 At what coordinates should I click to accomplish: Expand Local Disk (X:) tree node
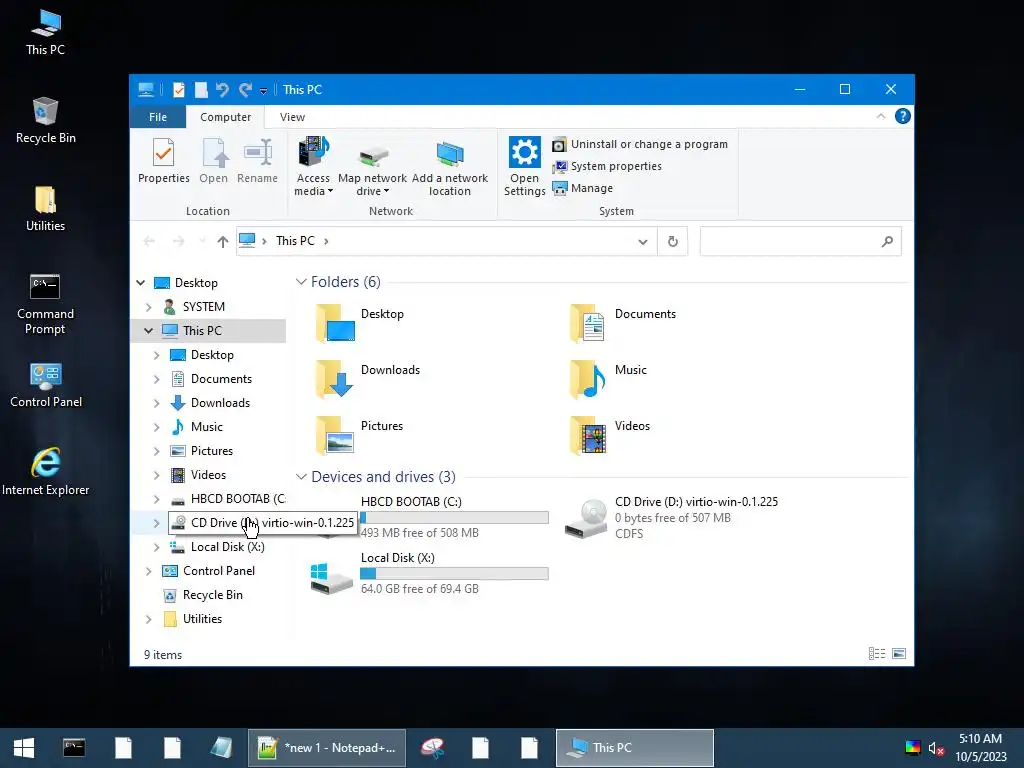click(x=157, y=547)
